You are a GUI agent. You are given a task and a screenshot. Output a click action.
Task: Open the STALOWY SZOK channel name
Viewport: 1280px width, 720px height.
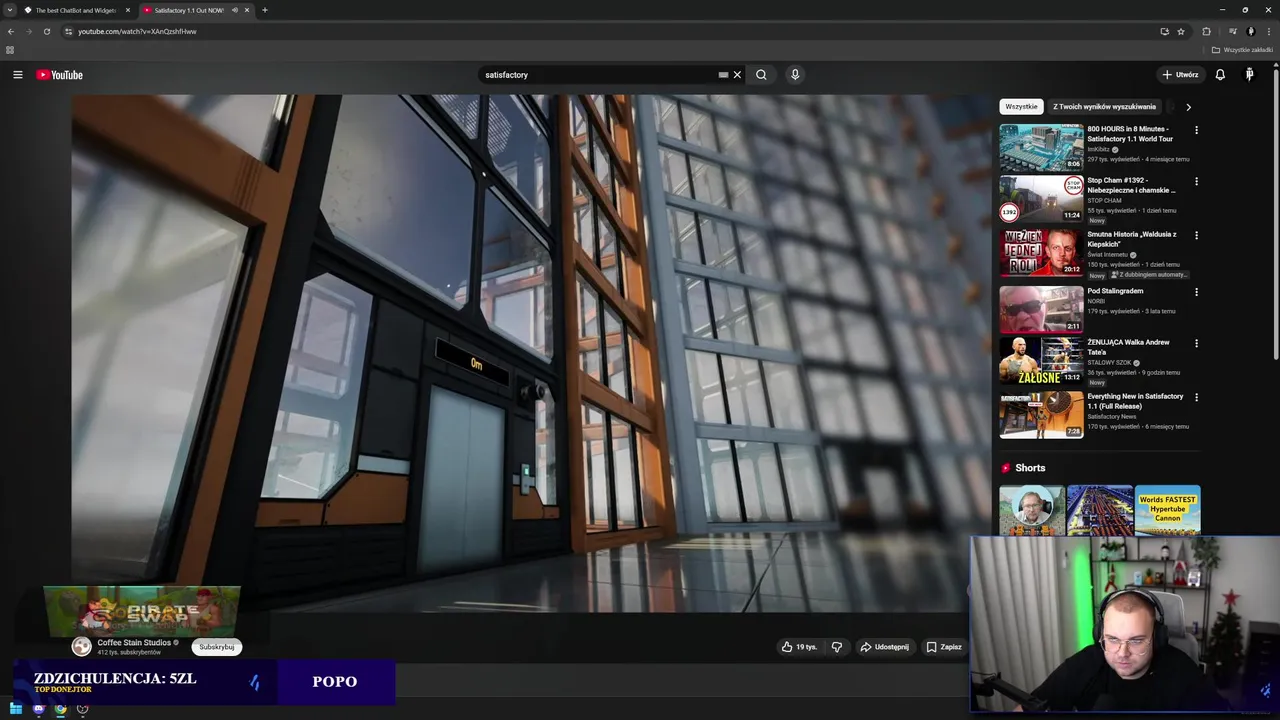pos(1109,363)
